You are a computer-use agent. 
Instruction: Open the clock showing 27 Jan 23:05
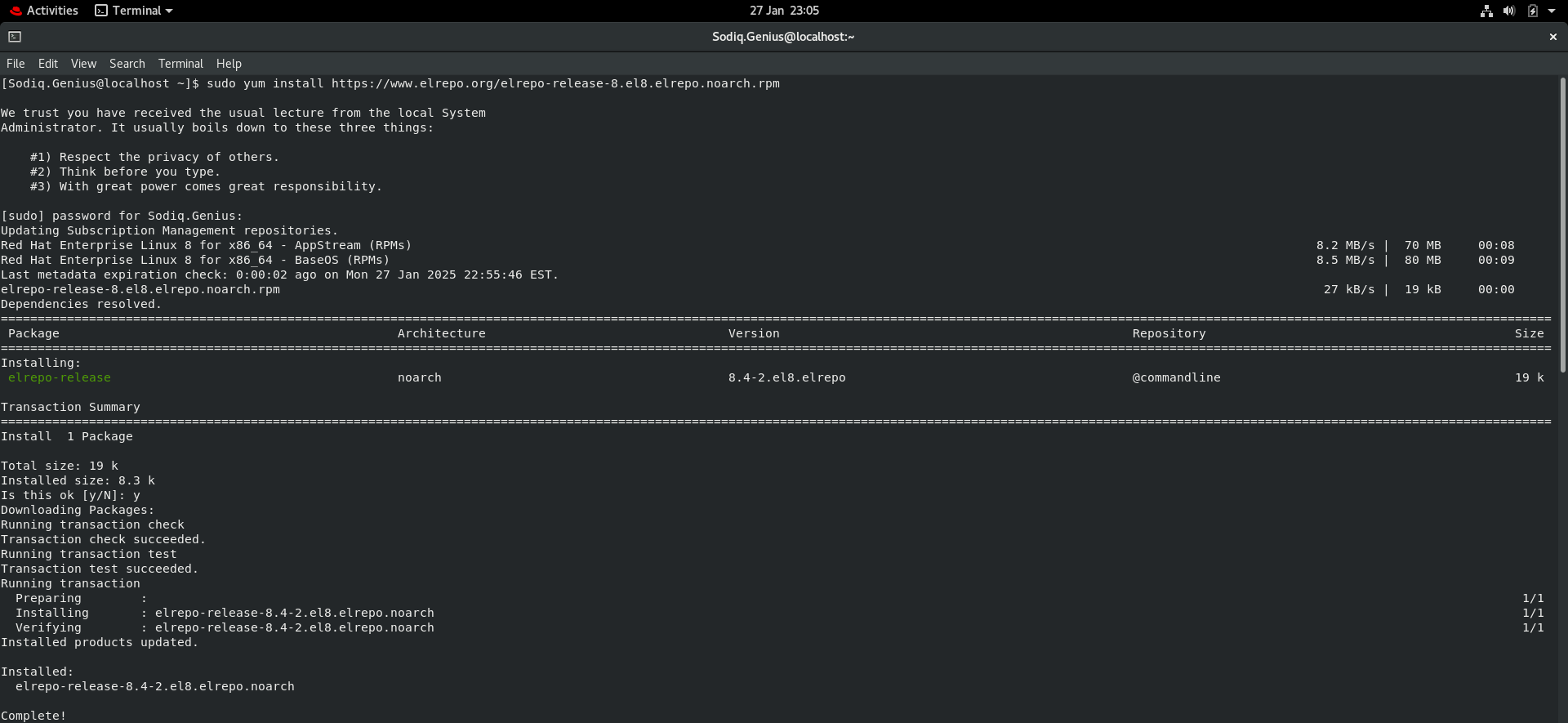[784, 11]
